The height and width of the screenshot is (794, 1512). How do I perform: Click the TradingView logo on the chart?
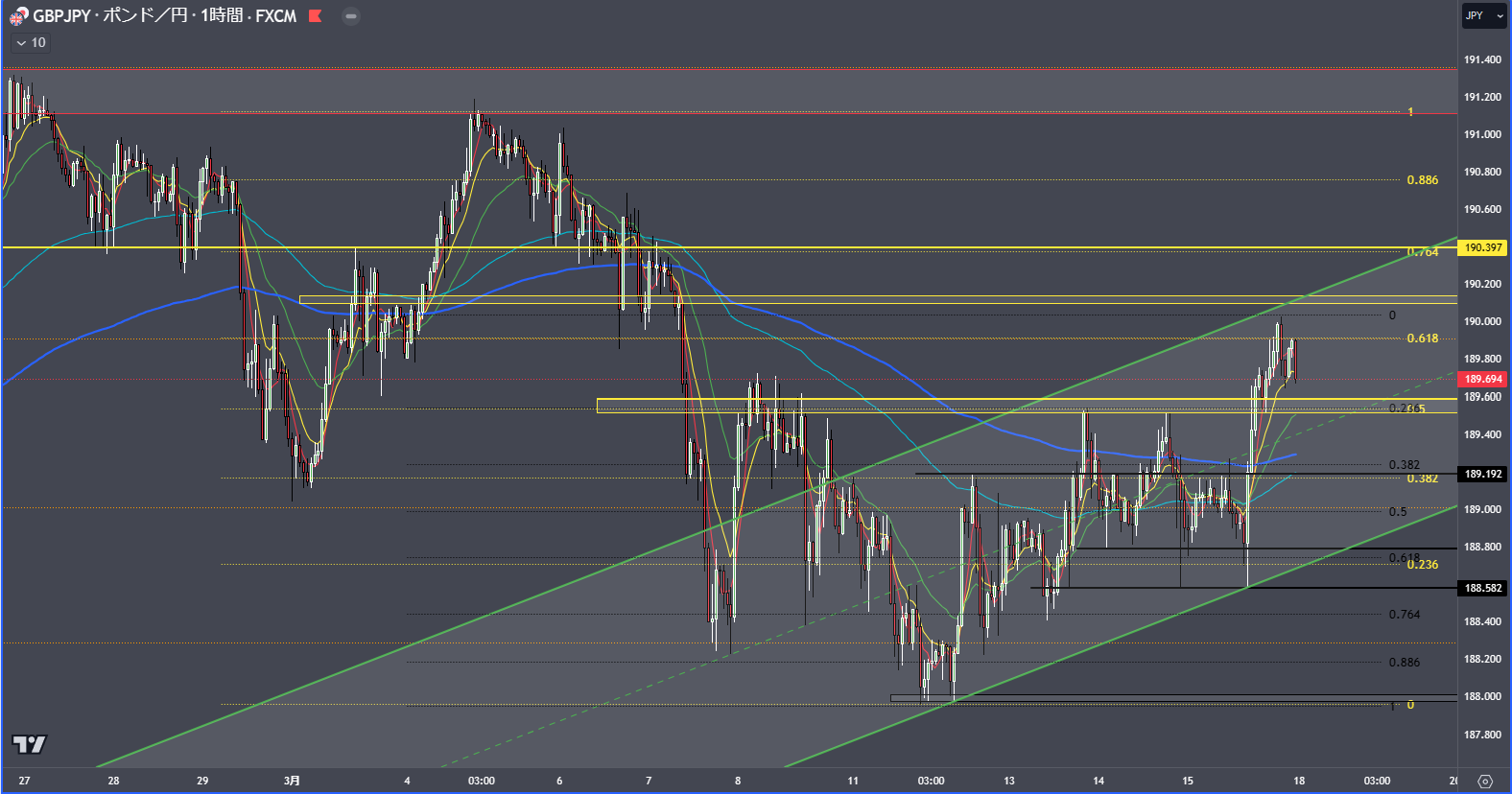pyautogui.click(x=29, y=744)
